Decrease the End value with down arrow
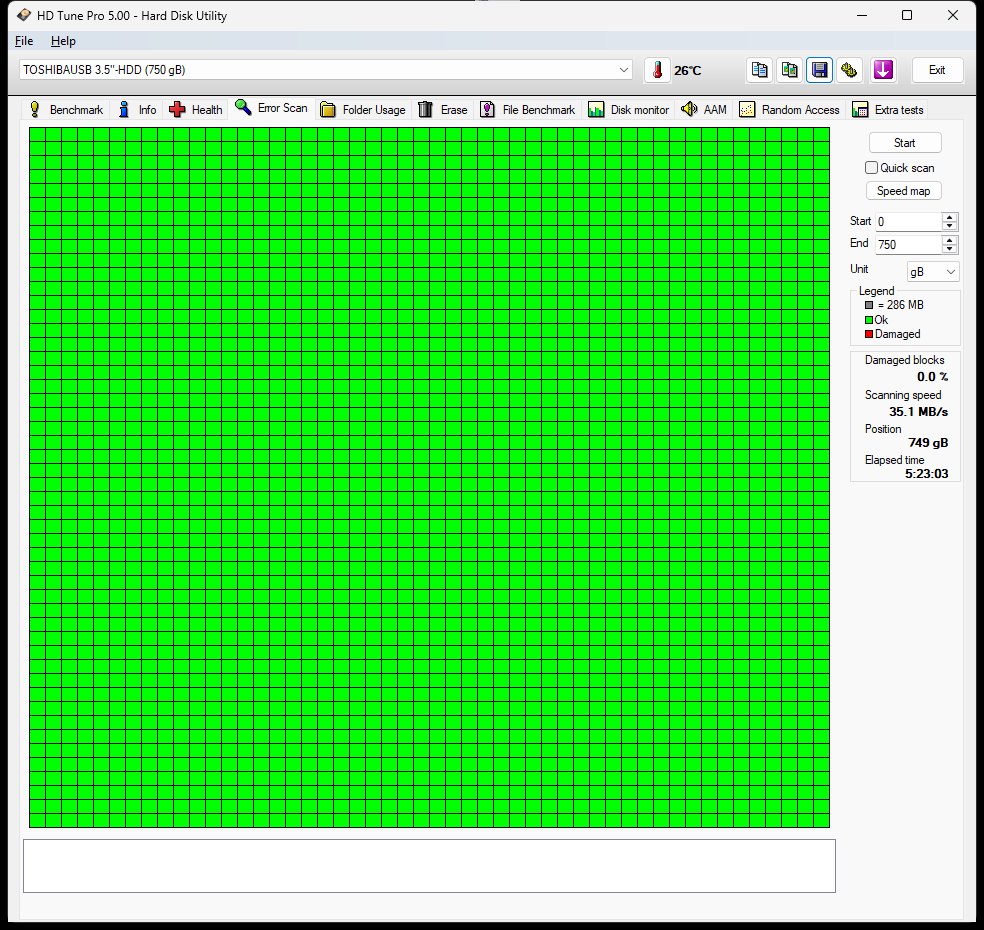The image size is (984, 930). click(950, 249)
